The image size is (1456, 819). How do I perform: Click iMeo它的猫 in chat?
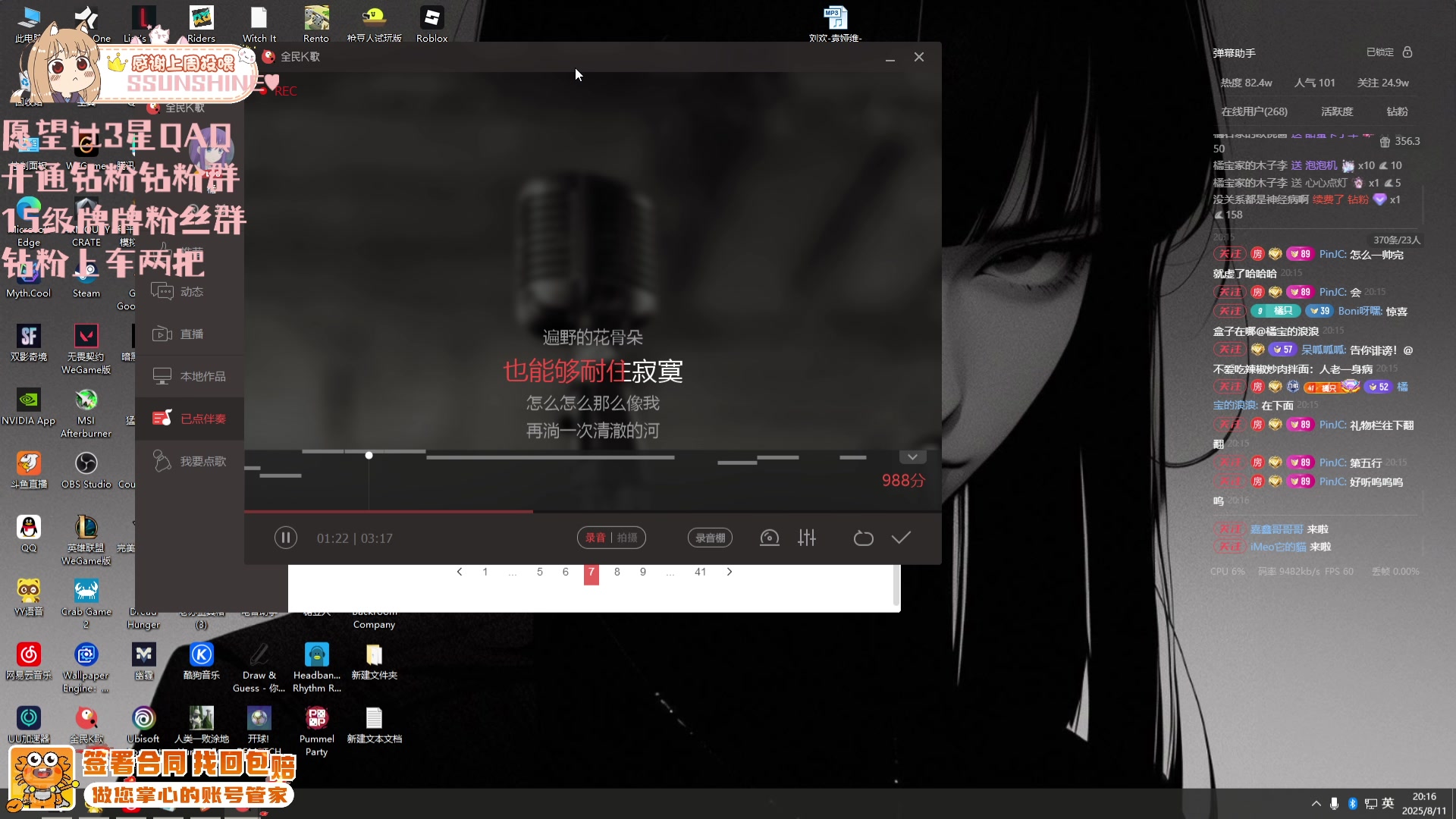[x=1279, y=548]
